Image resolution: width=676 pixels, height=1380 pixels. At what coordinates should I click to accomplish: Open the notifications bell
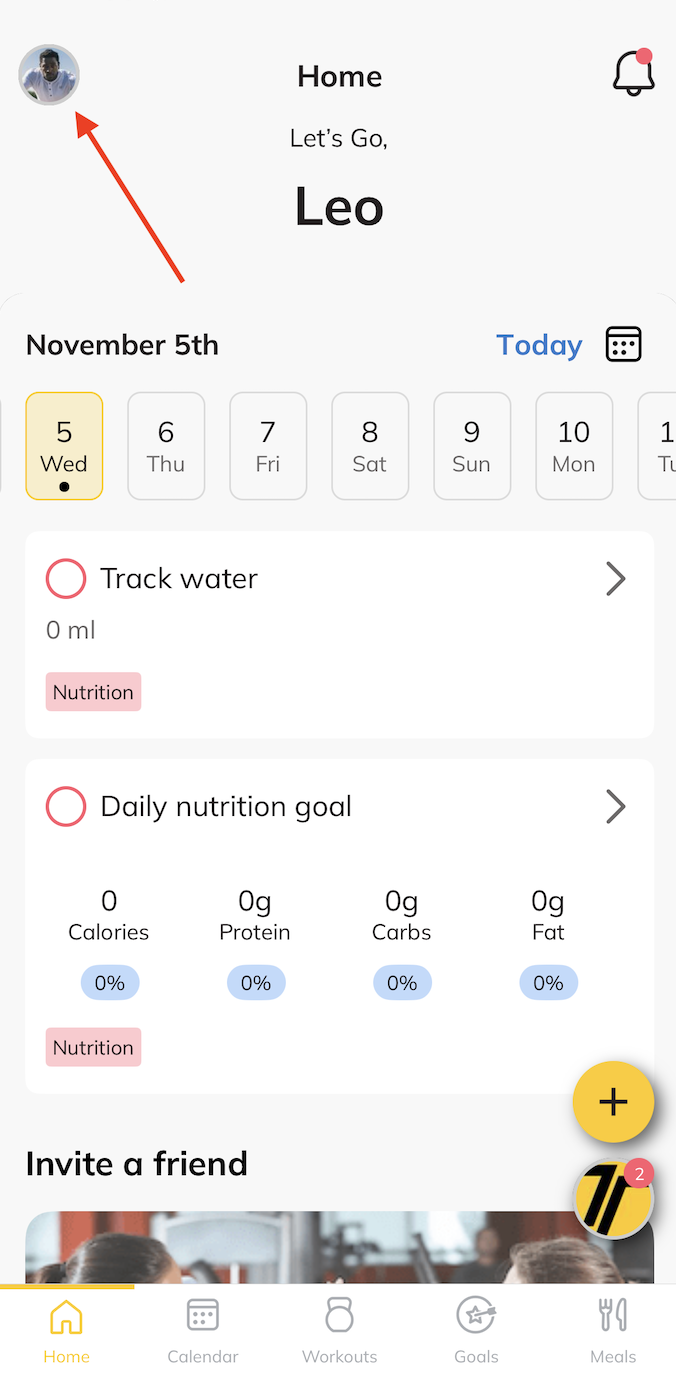pos(633,73)
